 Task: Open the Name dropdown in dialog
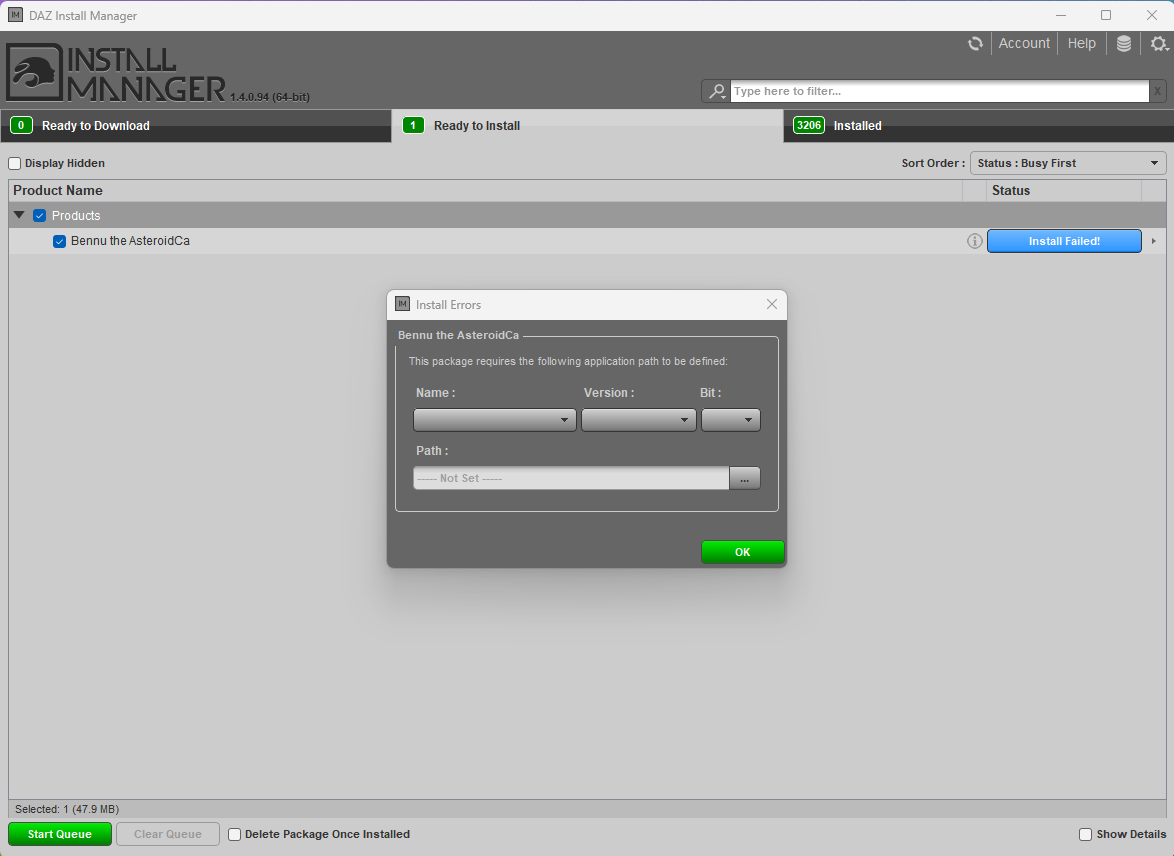495,420
